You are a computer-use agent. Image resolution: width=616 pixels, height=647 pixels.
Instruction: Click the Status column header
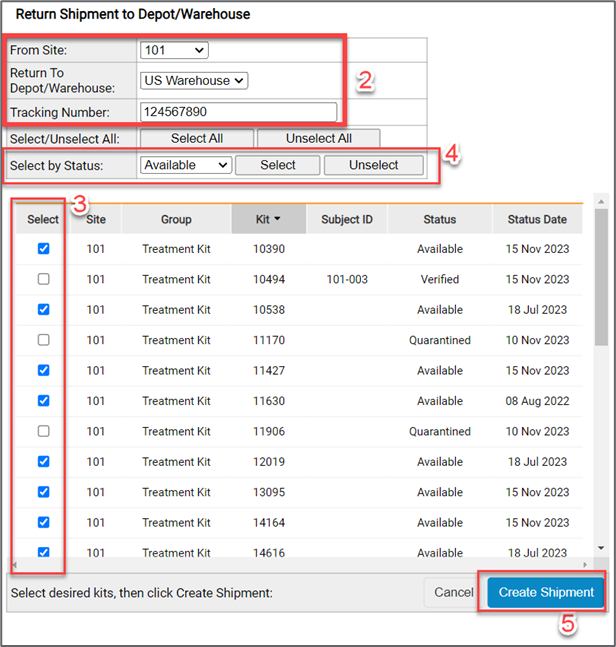[x=439, y=219]
